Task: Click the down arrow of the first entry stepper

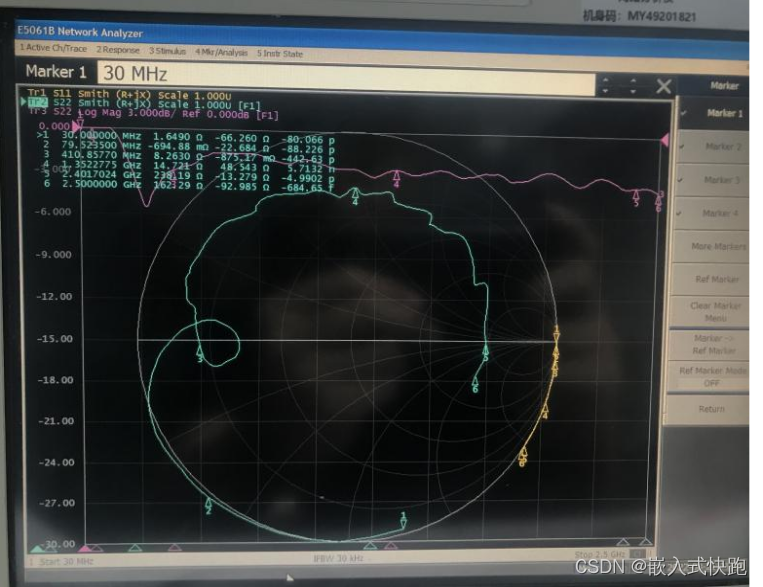Action: [x=605, y=91]
